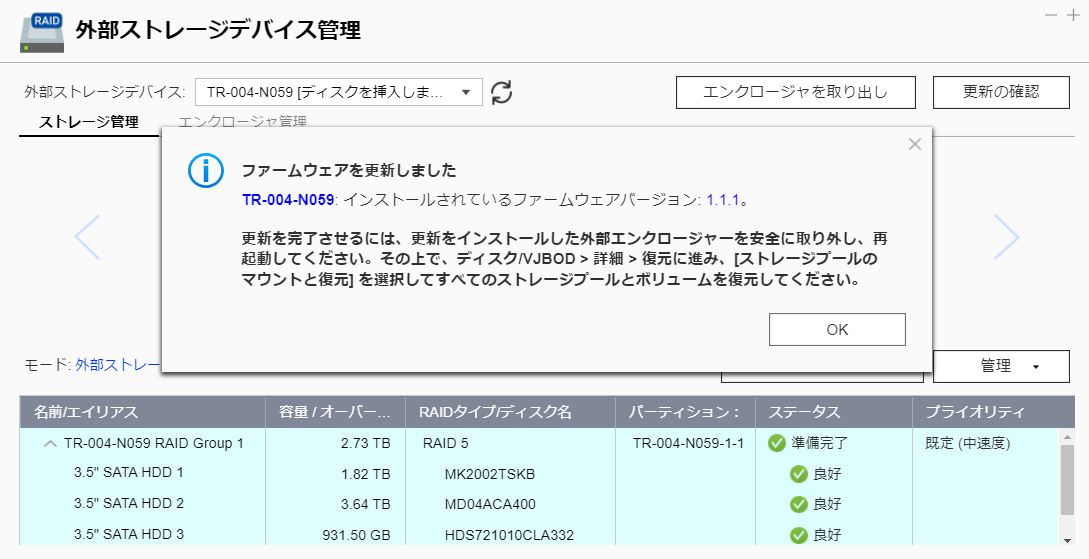Click 名前/エイリアス column header
This screenshot has width=1089, height=559.
[142, 412]
